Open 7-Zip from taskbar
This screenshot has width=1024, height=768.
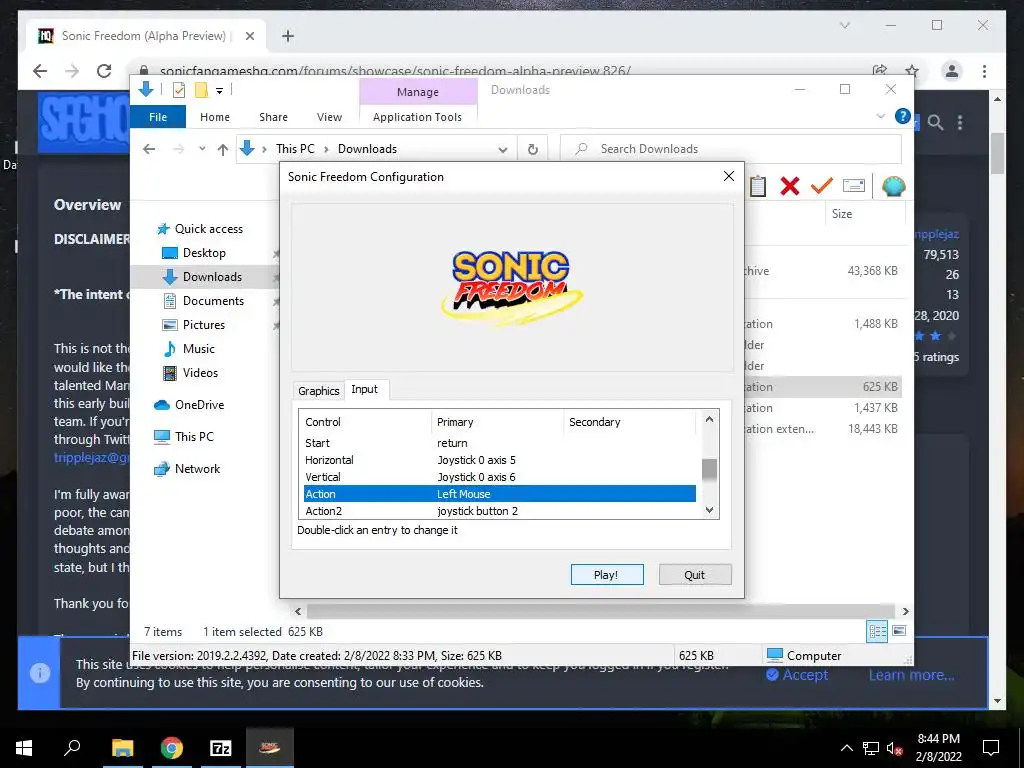(221, 748)
